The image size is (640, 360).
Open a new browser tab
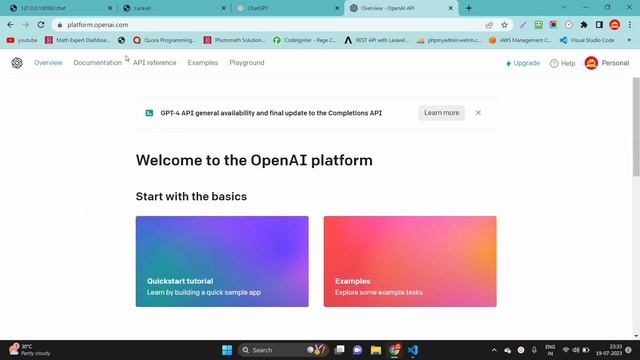(x=469, y=8)
